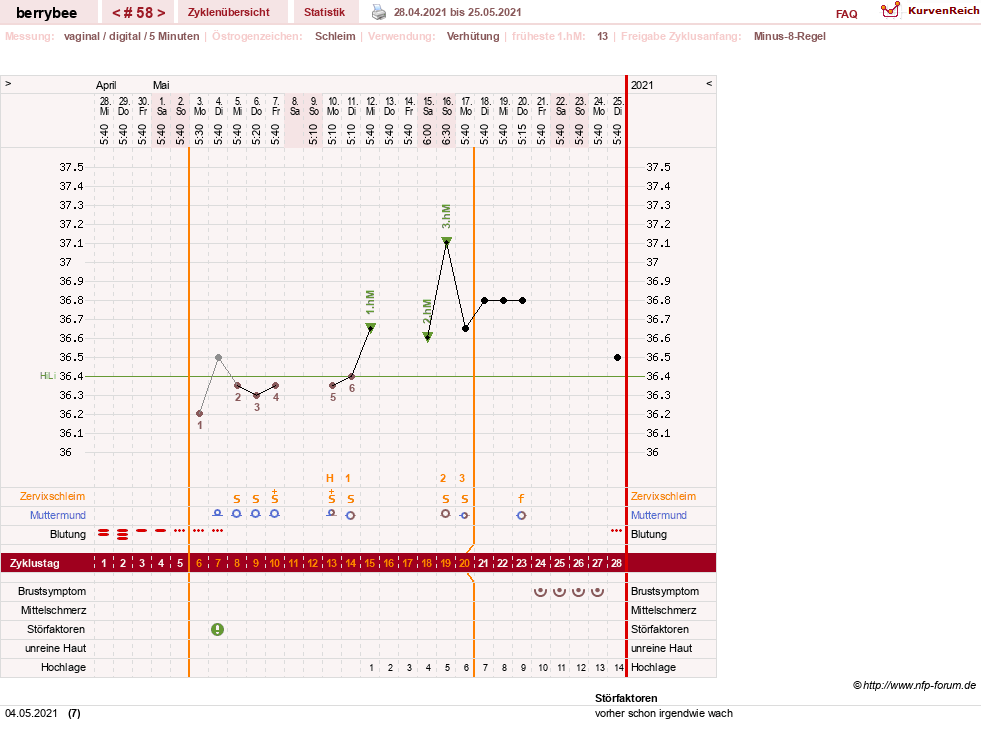Click the Muttermund symbol on May 4

(x=217, y=513)
